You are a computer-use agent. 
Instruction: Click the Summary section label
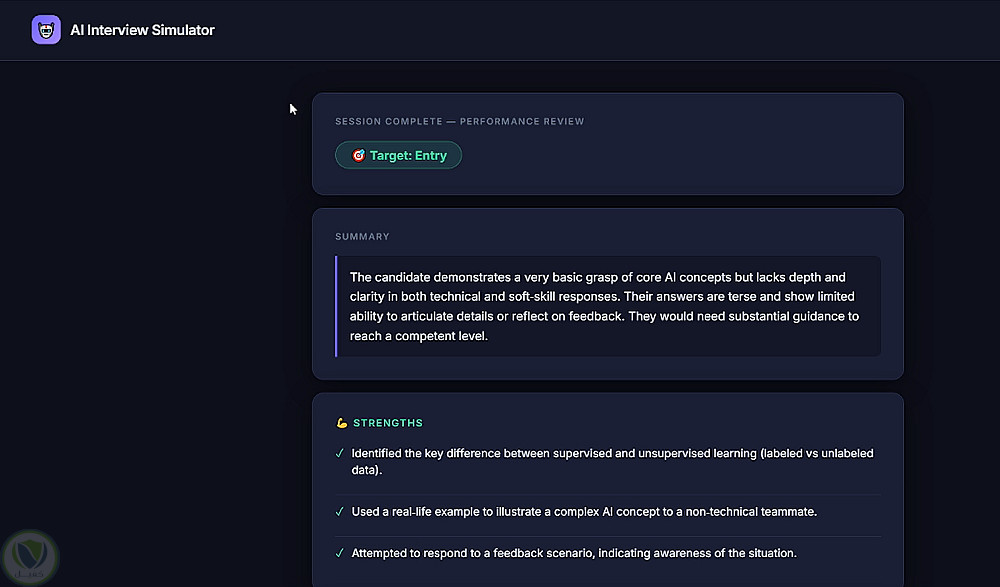[x=362, y=237]
